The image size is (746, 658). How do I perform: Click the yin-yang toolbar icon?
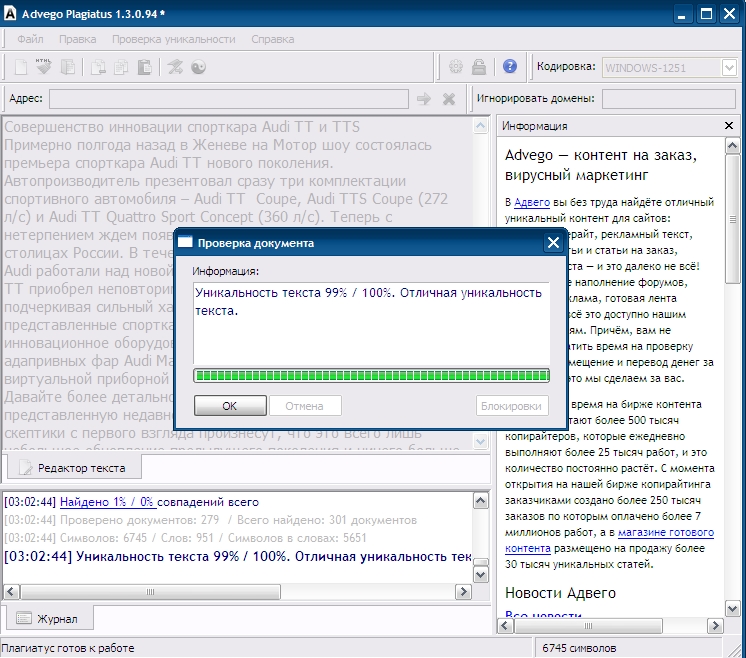coord(198,68)
